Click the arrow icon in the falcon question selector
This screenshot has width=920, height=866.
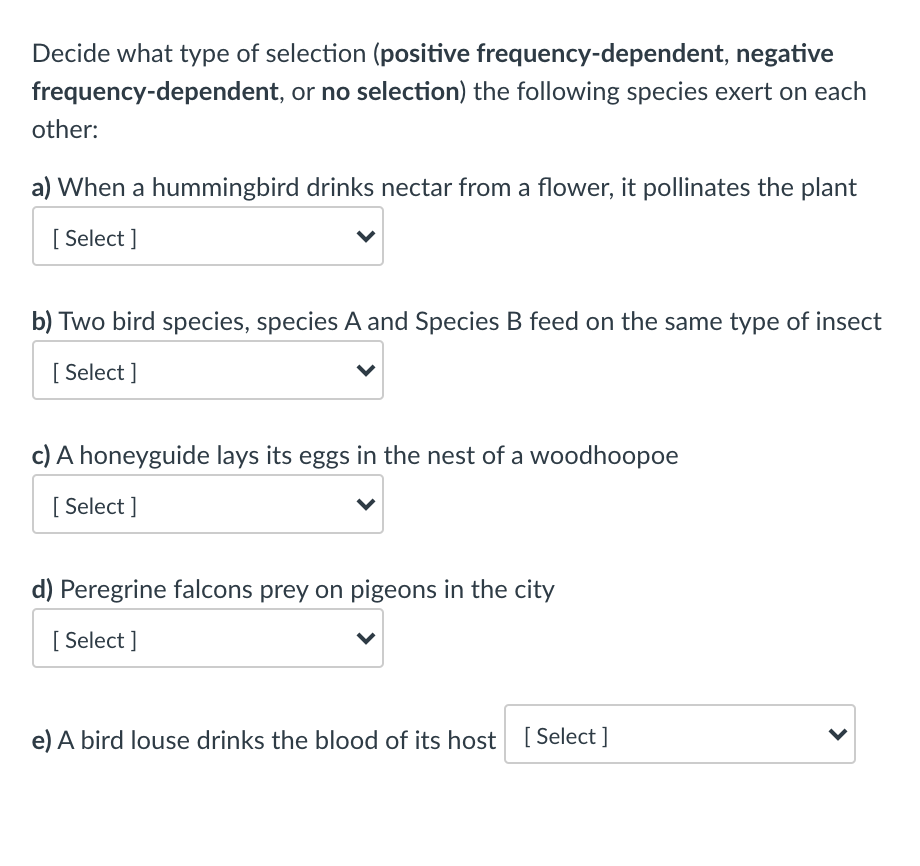(x=366, y=638)
